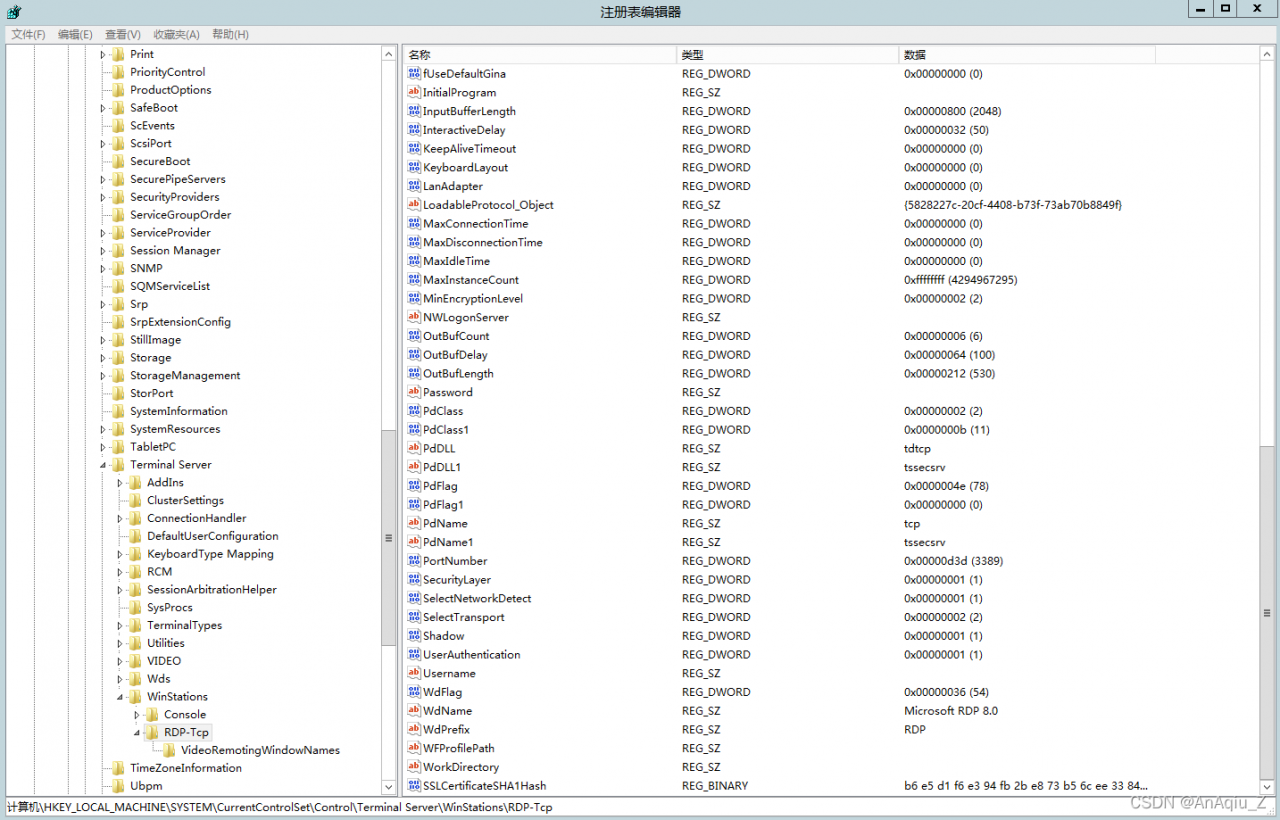Click the RDP-Tcp folder icon
This screenshot has height=820, width=1280.
152,732
